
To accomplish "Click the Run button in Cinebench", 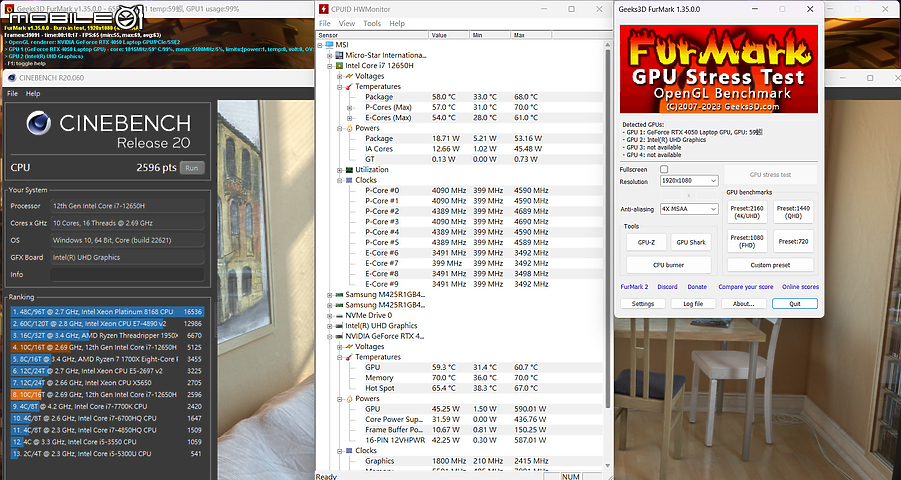I will [192, 168].
